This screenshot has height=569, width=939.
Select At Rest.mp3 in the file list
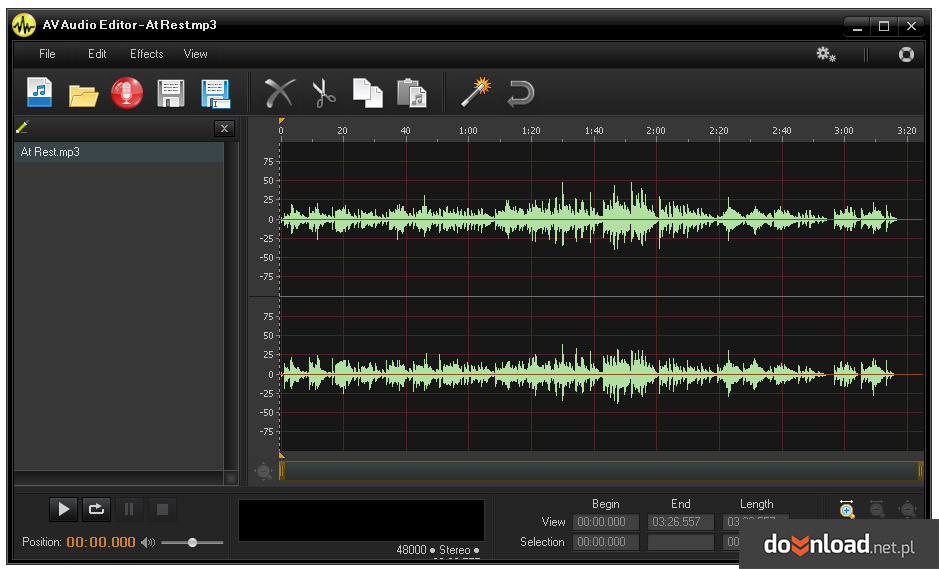[119, 152]
